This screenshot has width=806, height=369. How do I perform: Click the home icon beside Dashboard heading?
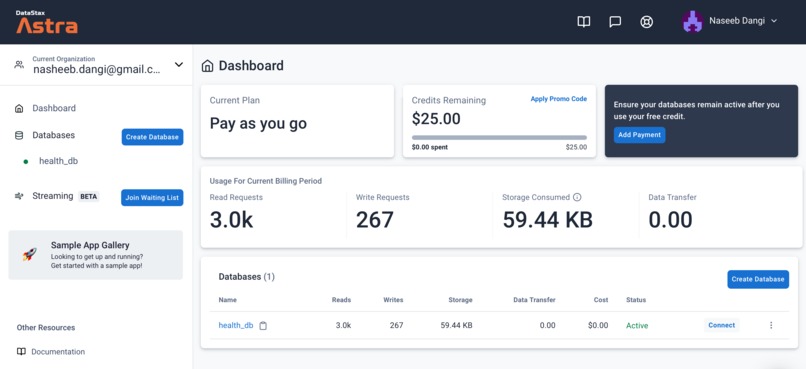pos(207,66)
